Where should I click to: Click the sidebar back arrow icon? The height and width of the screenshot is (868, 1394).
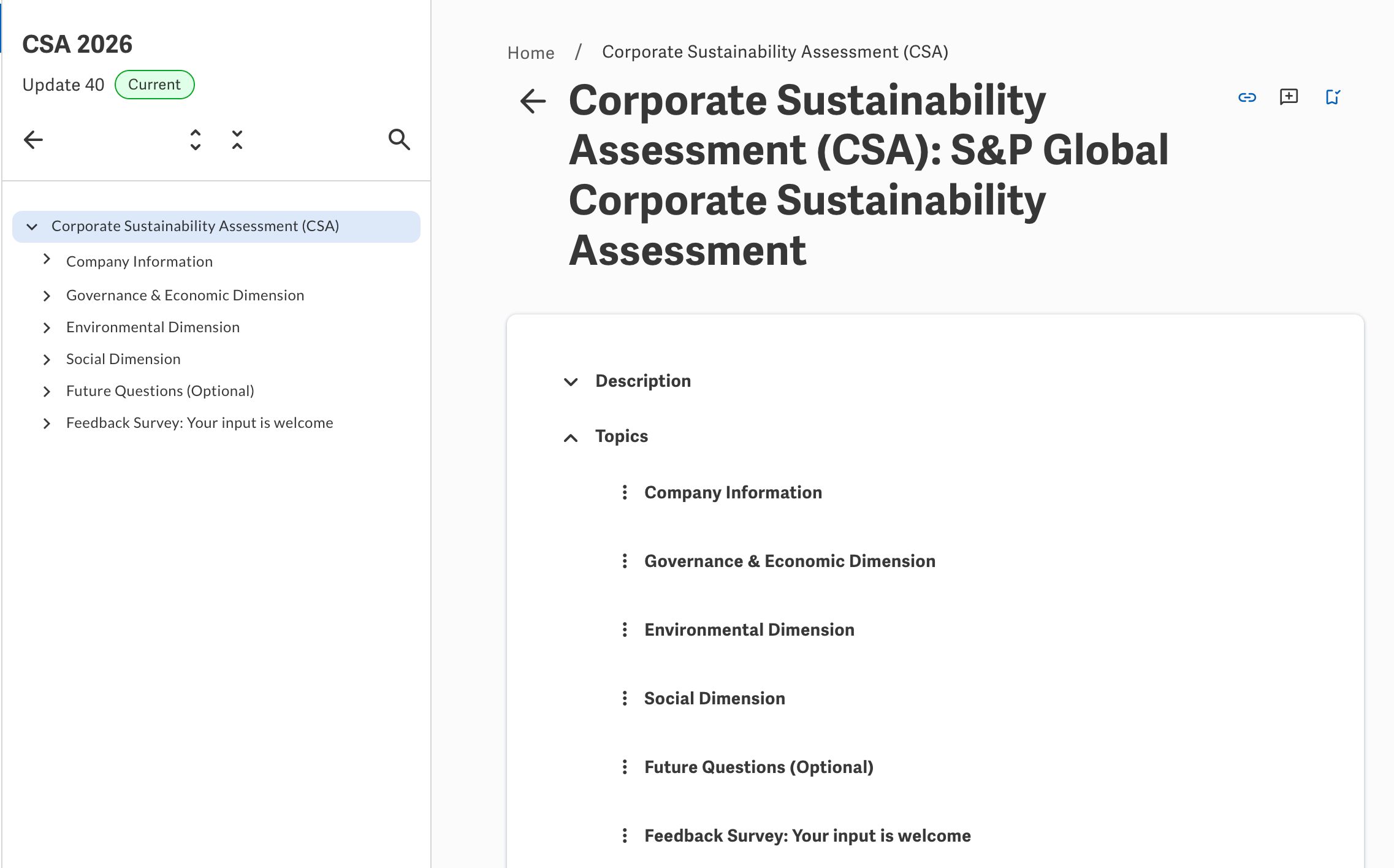[x=33, y=140]
